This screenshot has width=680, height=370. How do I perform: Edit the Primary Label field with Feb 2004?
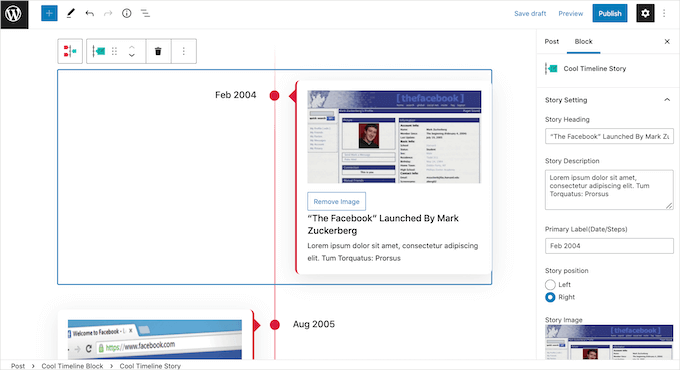tap(609, 246)
